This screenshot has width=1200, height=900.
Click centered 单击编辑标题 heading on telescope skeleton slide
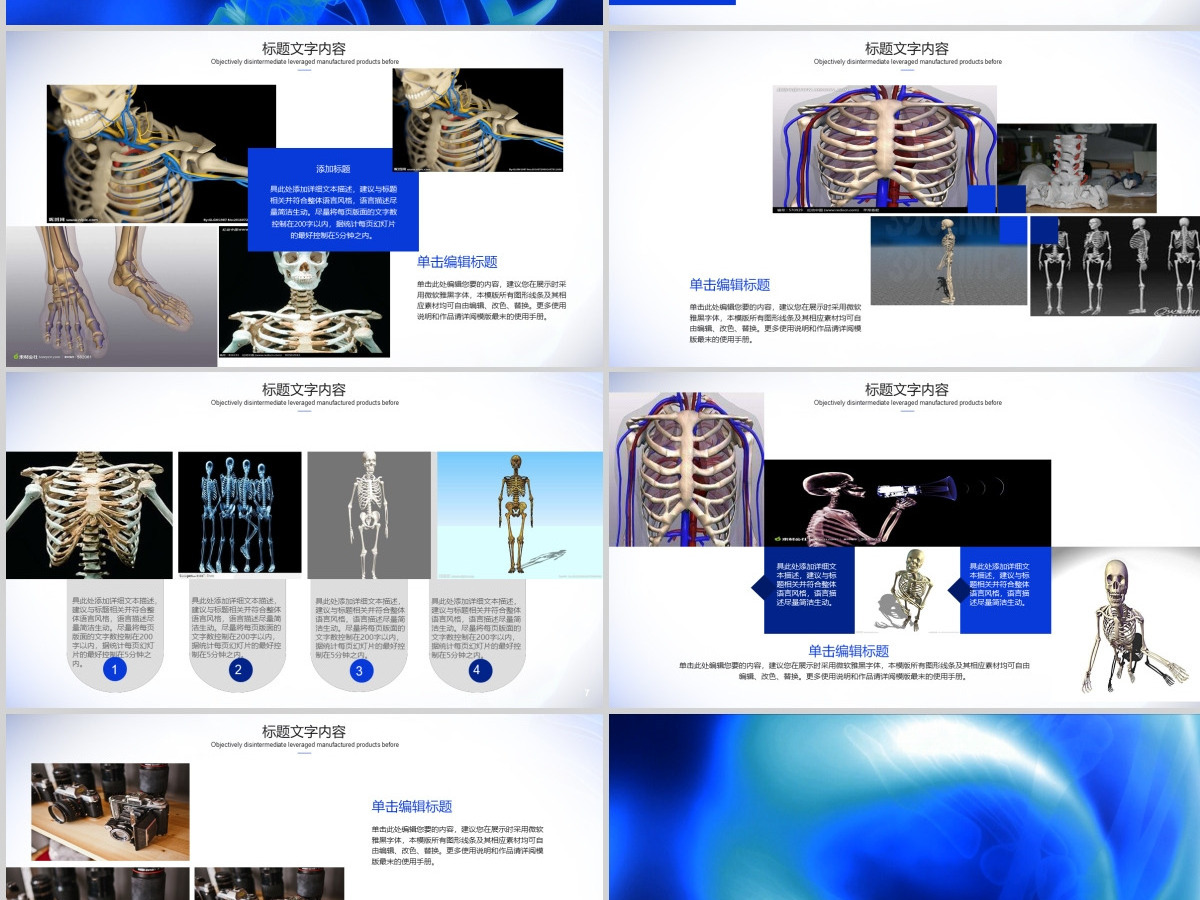(x=848, y=651)
